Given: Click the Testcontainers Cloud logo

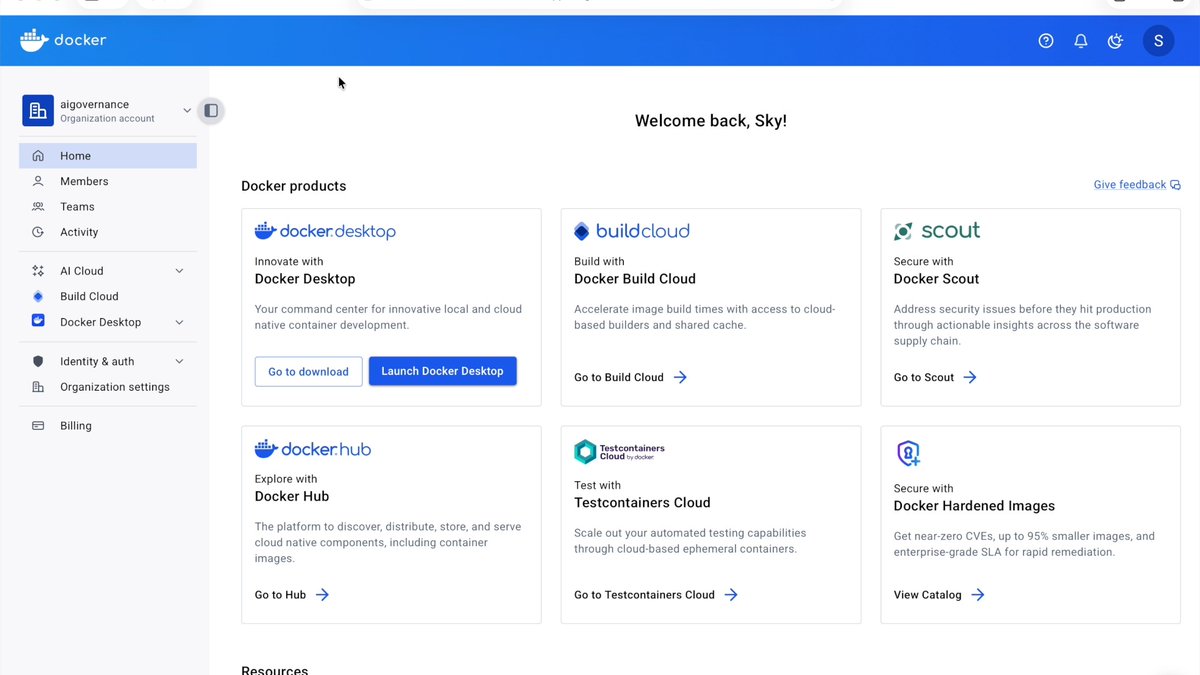Looking at the screenshot, I should [620, 452].
